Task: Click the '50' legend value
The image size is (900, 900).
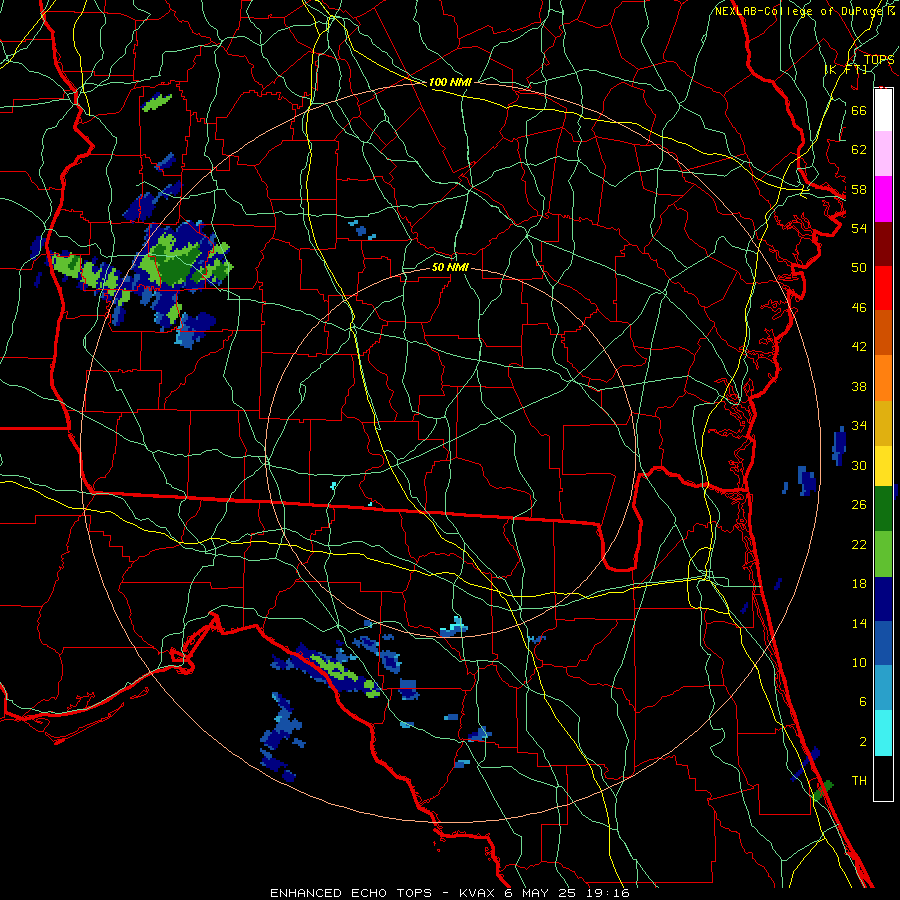Action: [859, 267]
